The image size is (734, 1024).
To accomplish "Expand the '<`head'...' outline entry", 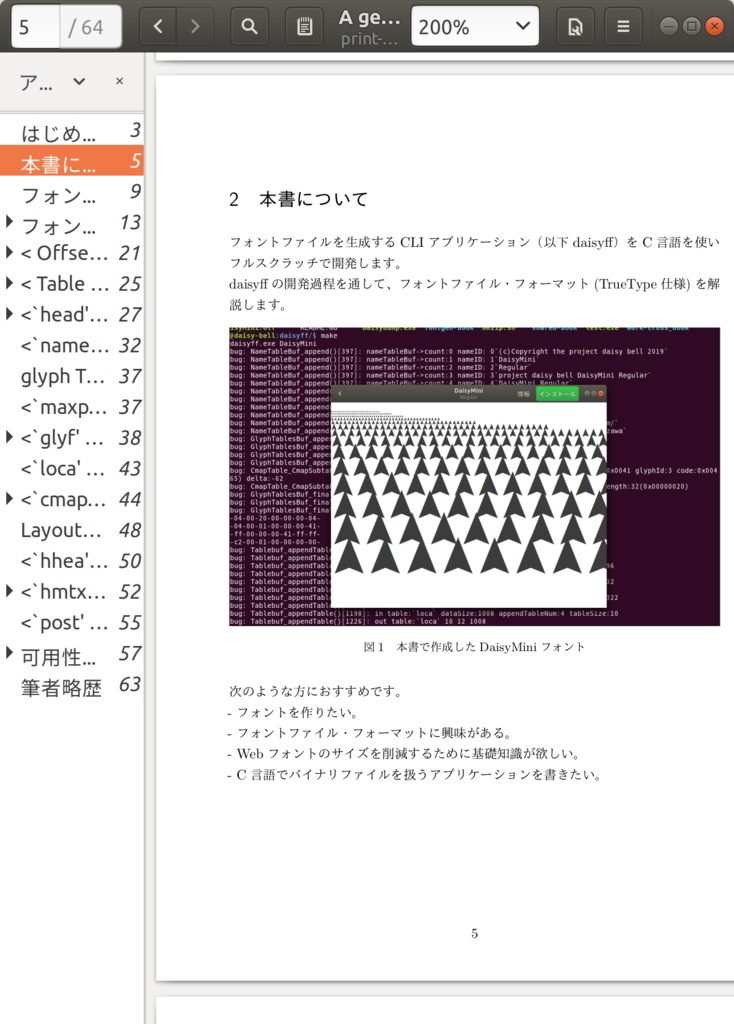I will [9, 313].
